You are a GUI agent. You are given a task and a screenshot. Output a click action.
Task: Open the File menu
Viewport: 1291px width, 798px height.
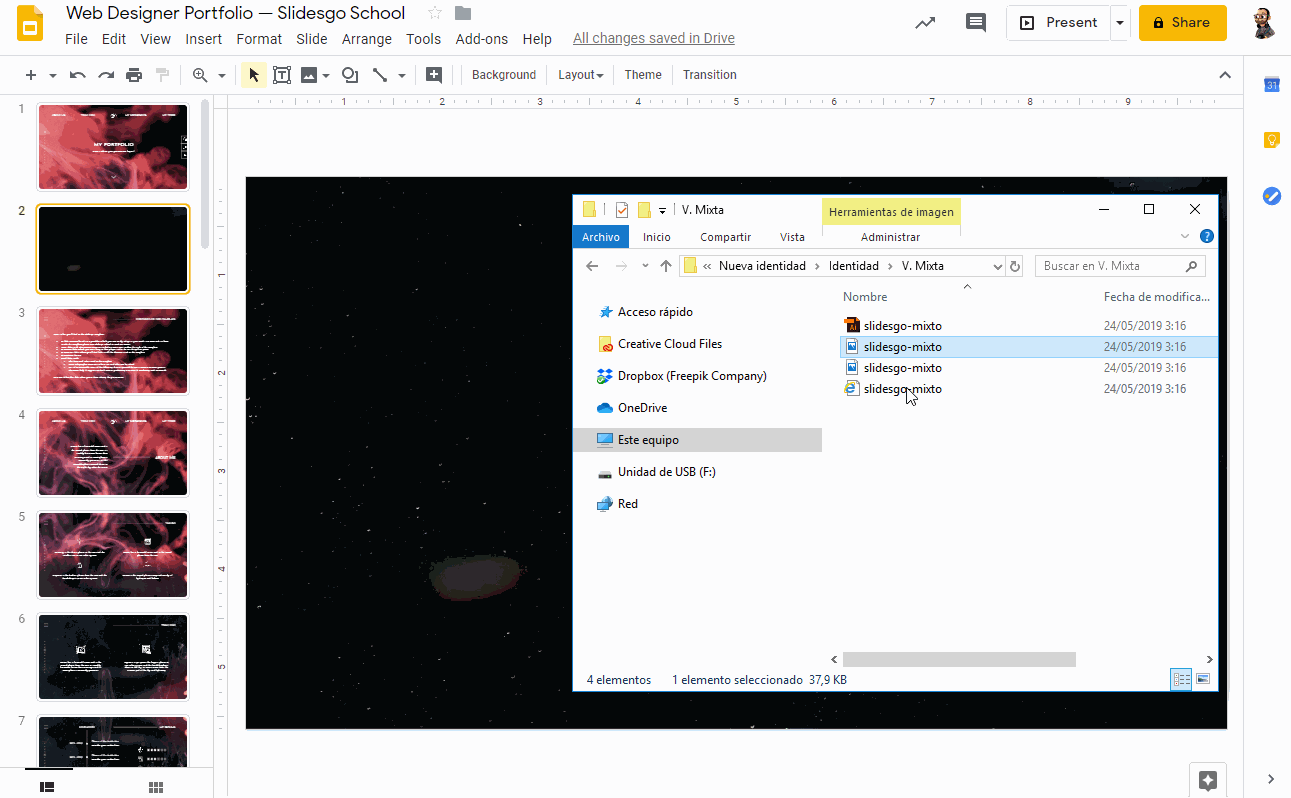click(x=76, y=39)
